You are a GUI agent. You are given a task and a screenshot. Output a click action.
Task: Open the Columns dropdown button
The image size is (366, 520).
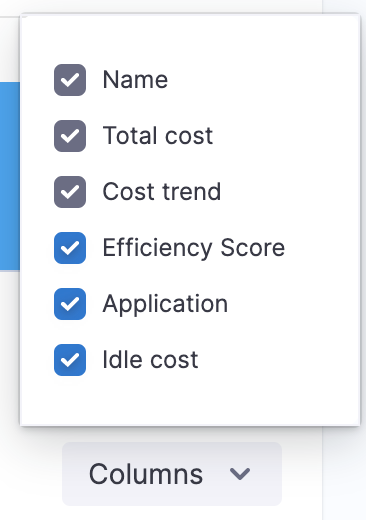tap(172, 474)
